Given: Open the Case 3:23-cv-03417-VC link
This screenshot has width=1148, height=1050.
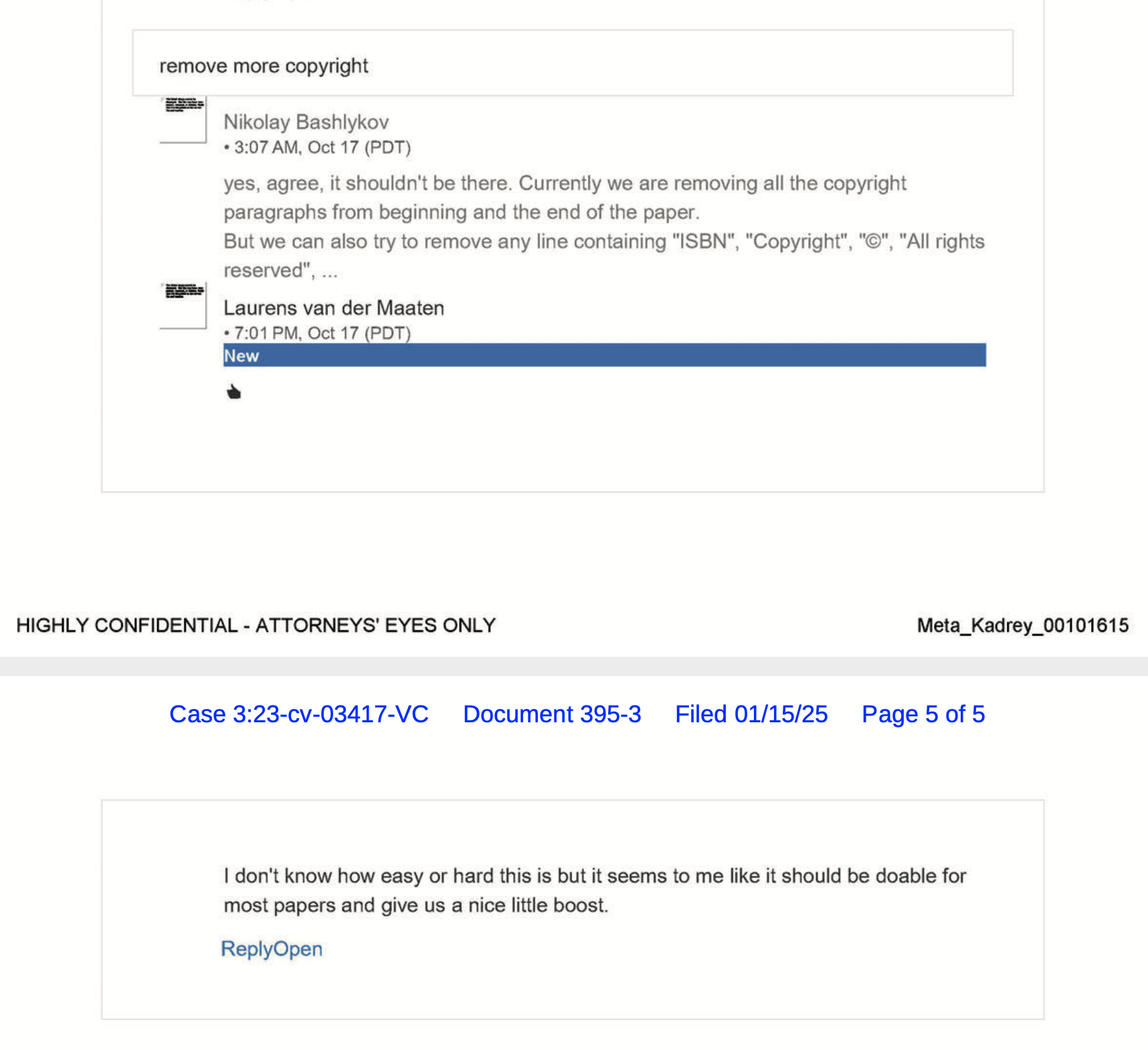Looking at the screenshot, I should 298,714.
